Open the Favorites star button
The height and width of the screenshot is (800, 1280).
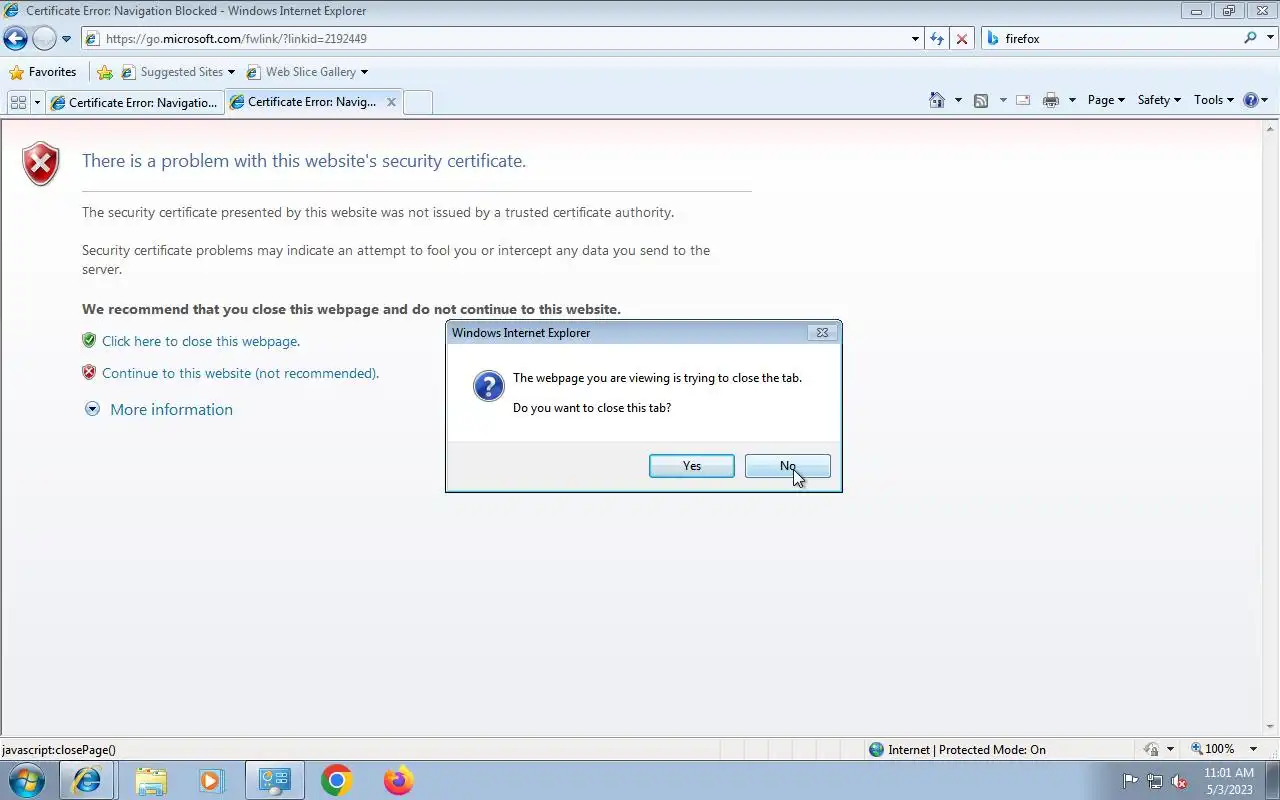pyautogui.click(x=43, y=72)
